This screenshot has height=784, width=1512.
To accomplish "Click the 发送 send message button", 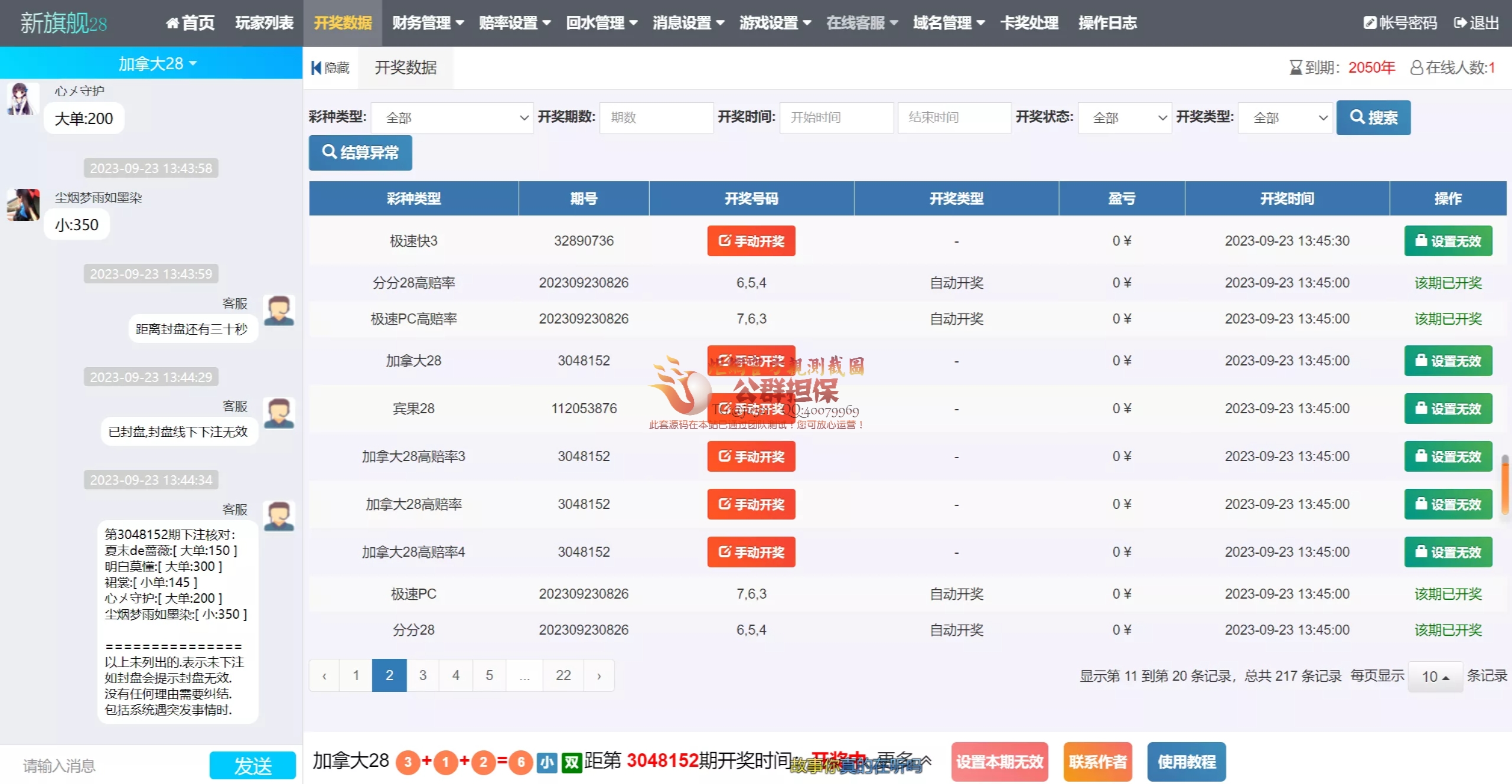I will (x=253, y=766).
